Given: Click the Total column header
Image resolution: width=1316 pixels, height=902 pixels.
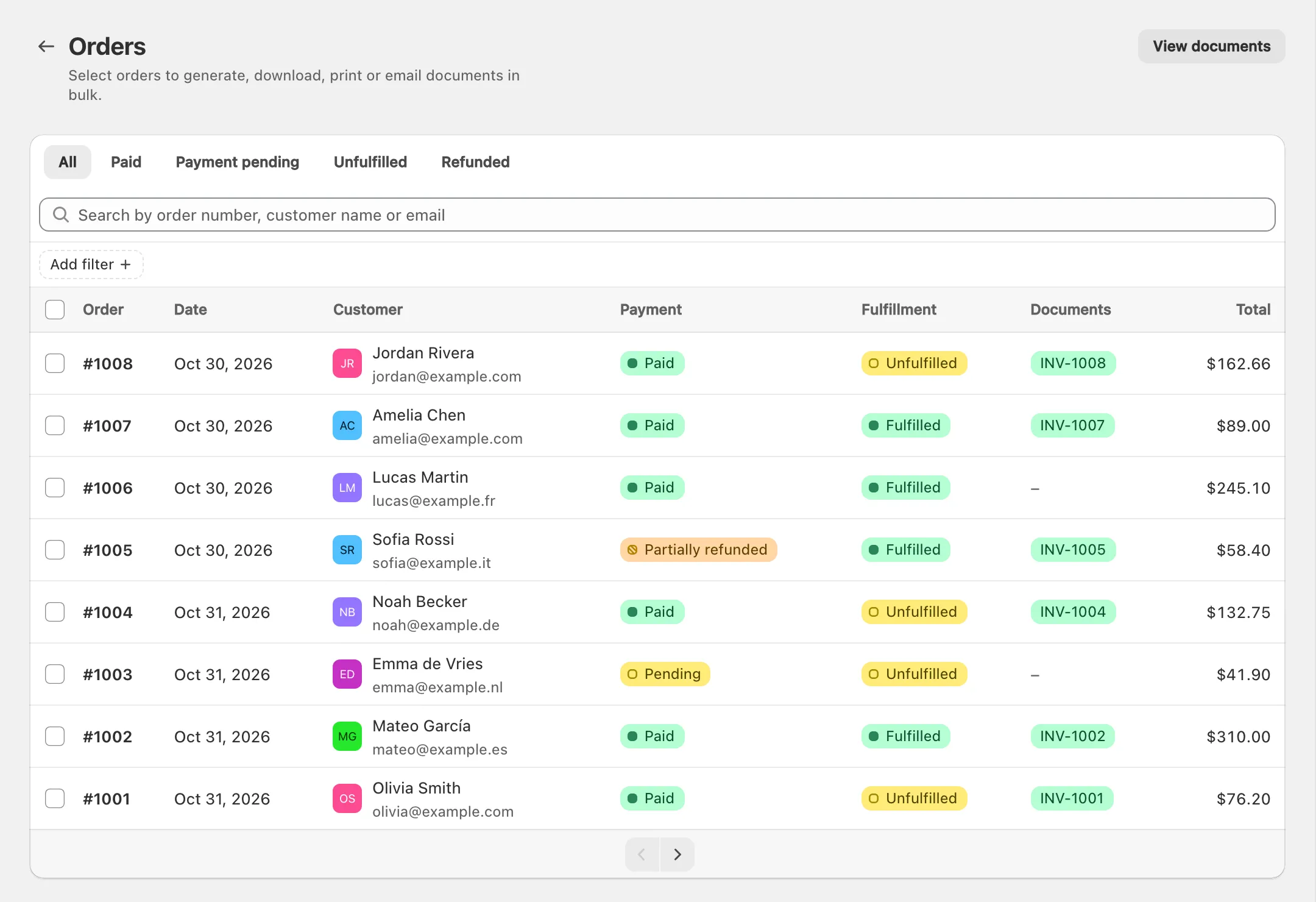Looking at the screenshot, I should 1253,310.
